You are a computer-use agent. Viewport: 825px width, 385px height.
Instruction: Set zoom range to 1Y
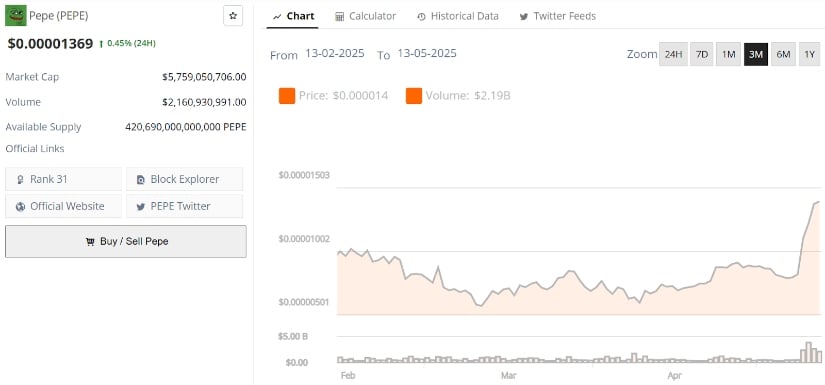[x=809, y=54]
